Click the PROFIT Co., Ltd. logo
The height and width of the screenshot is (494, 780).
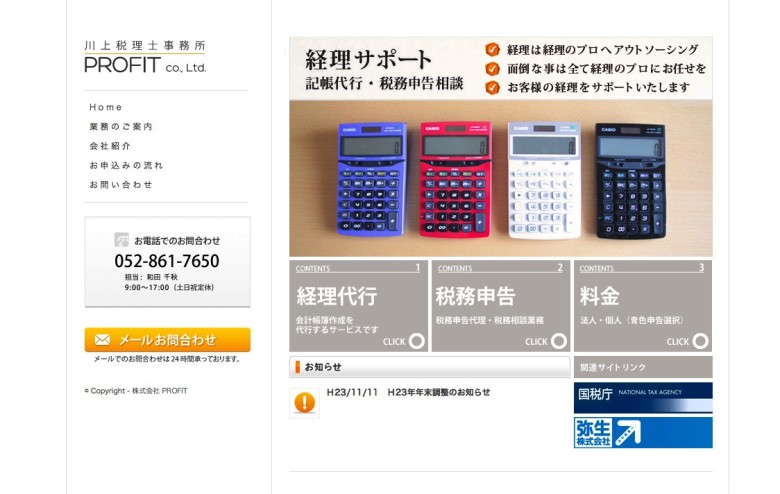click(145, 57)
